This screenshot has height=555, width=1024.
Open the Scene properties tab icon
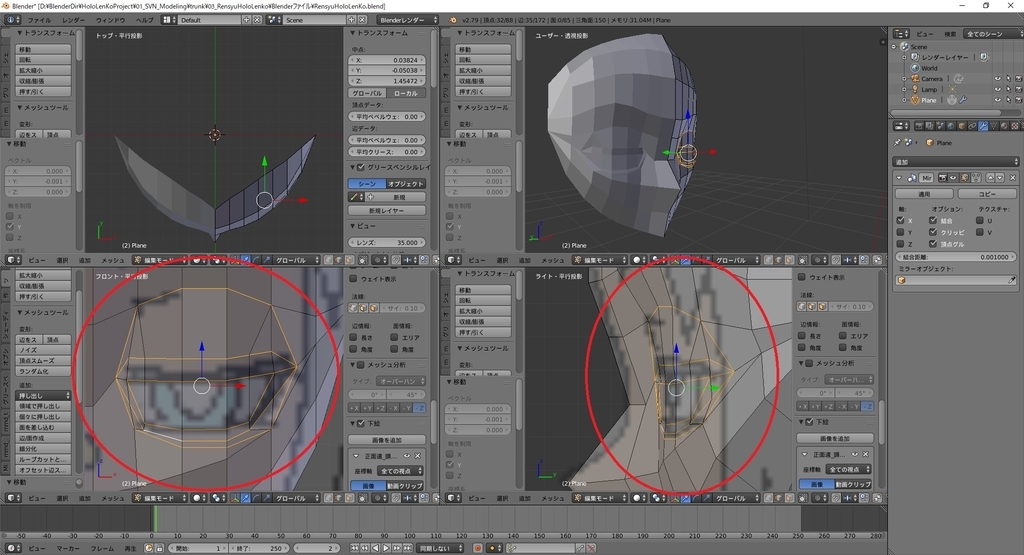[940, 126]
